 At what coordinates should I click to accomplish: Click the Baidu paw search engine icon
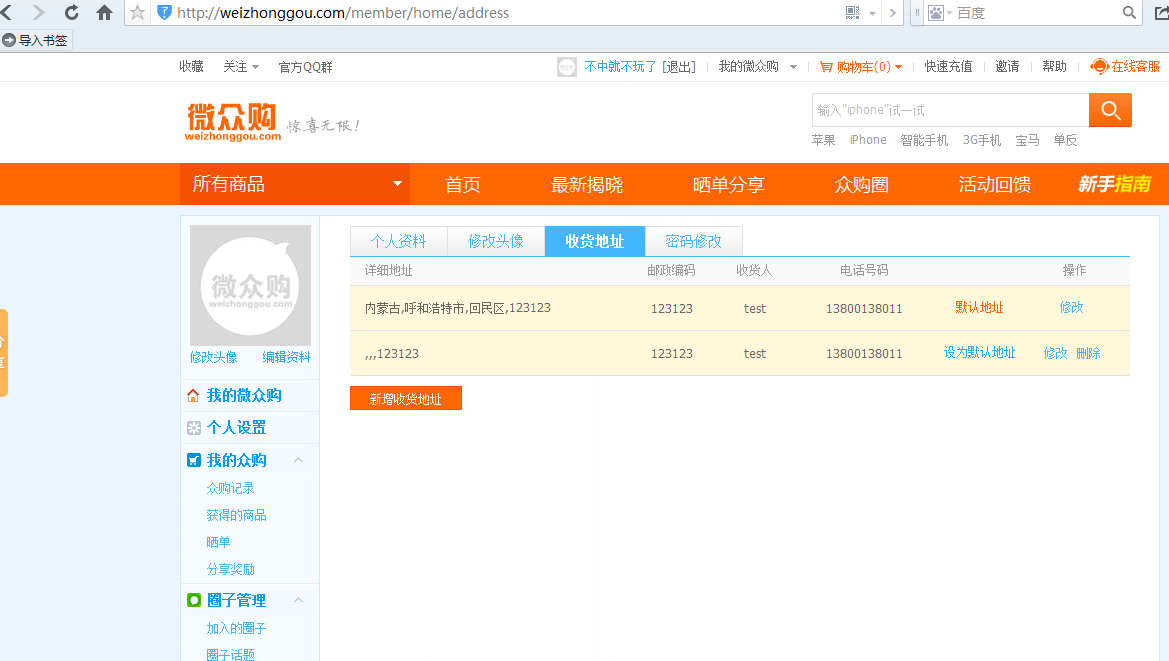[x=936, y=13]
